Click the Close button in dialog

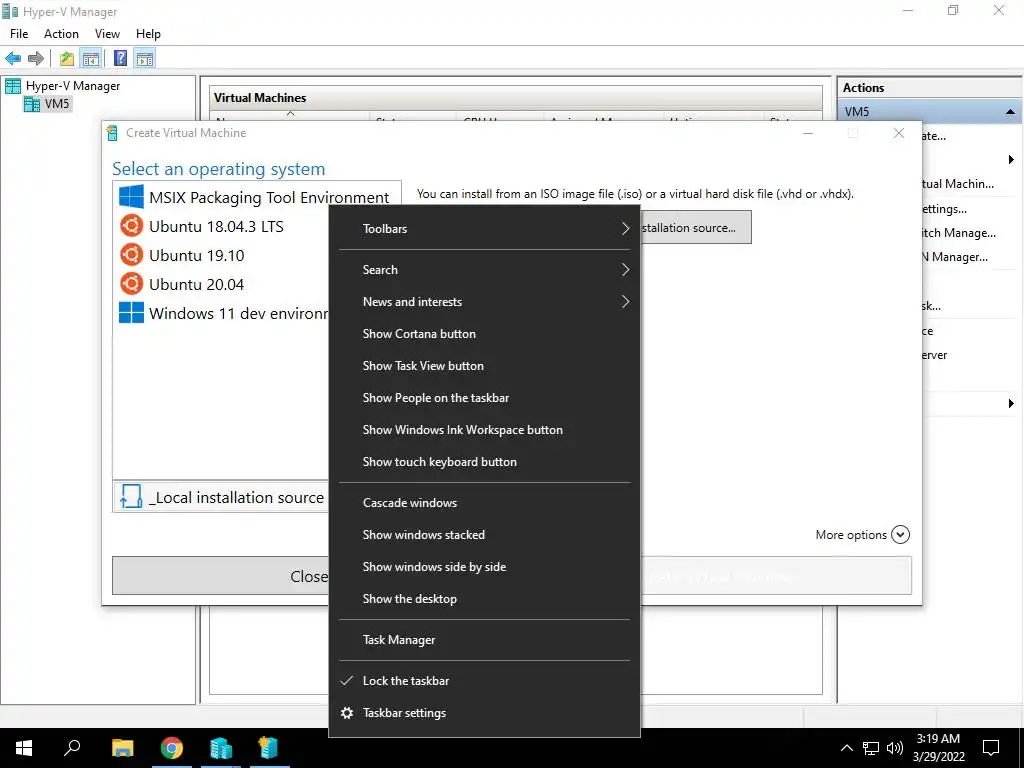pyautogui.click(x=221, y=576)
